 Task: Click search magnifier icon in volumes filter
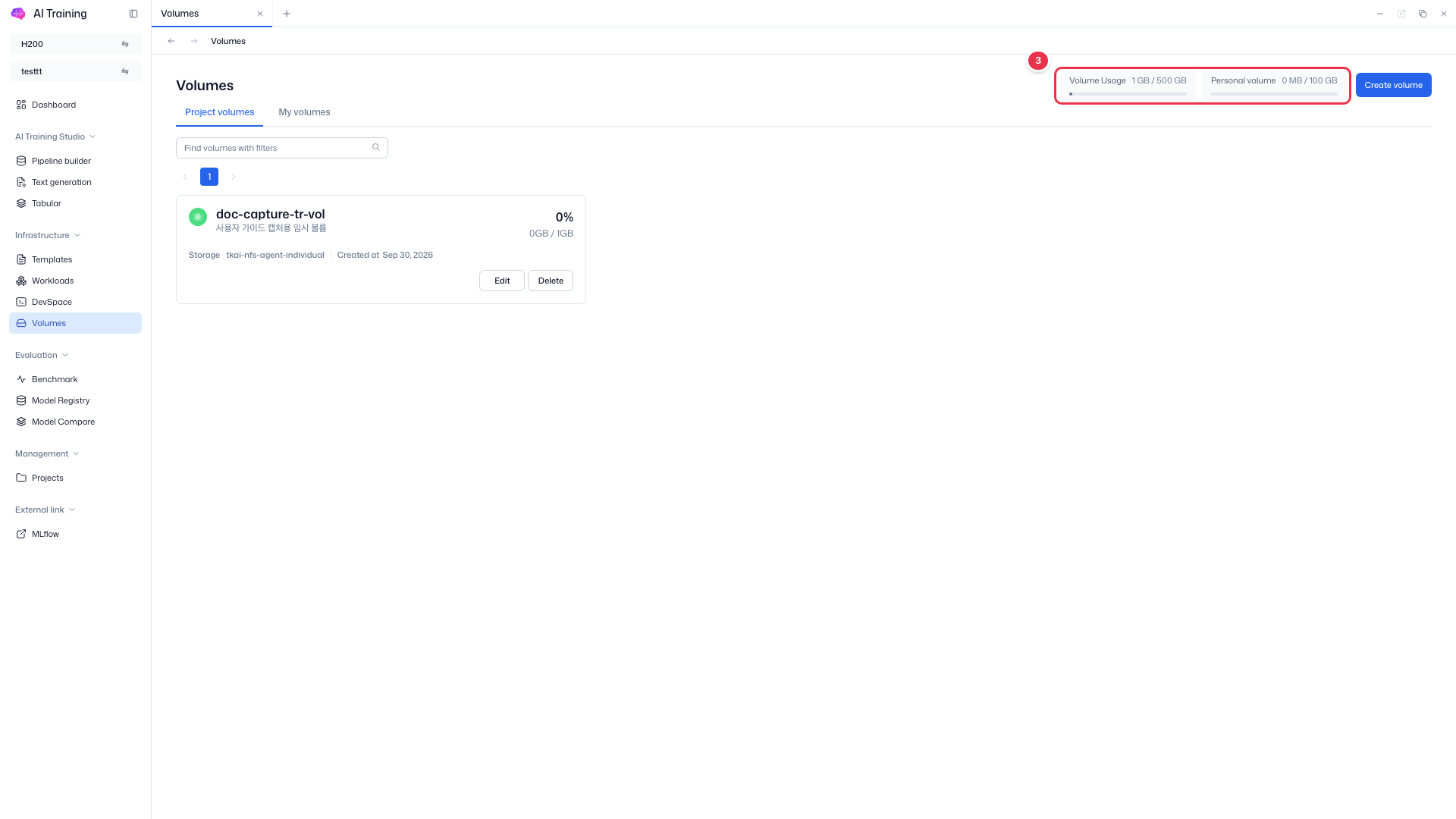(376, 147)
